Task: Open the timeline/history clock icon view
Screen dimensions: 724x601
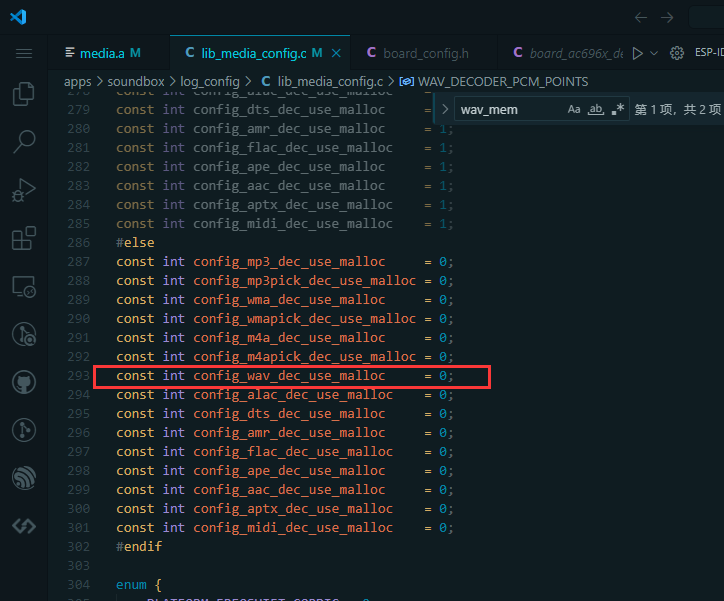Action: click(24, 334)
